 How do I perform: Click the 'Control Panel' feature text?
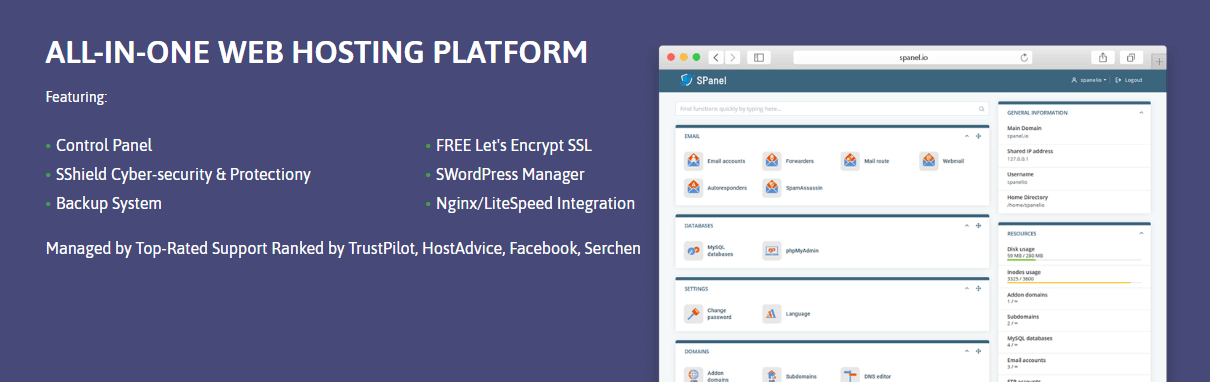tap(104, 146)
